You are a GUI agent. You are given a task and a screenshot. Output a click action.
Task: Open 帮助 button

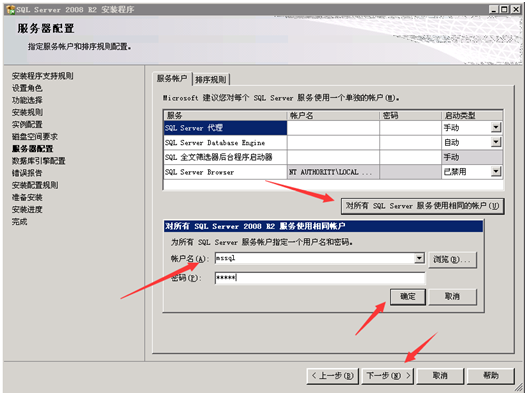491,376
